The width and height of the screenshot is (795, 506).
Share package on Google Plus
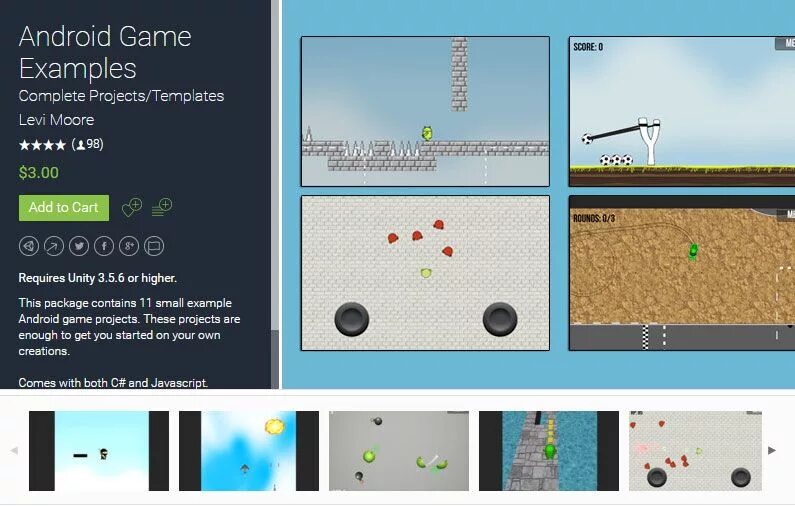pyautogui.click(x=129, y=246)
